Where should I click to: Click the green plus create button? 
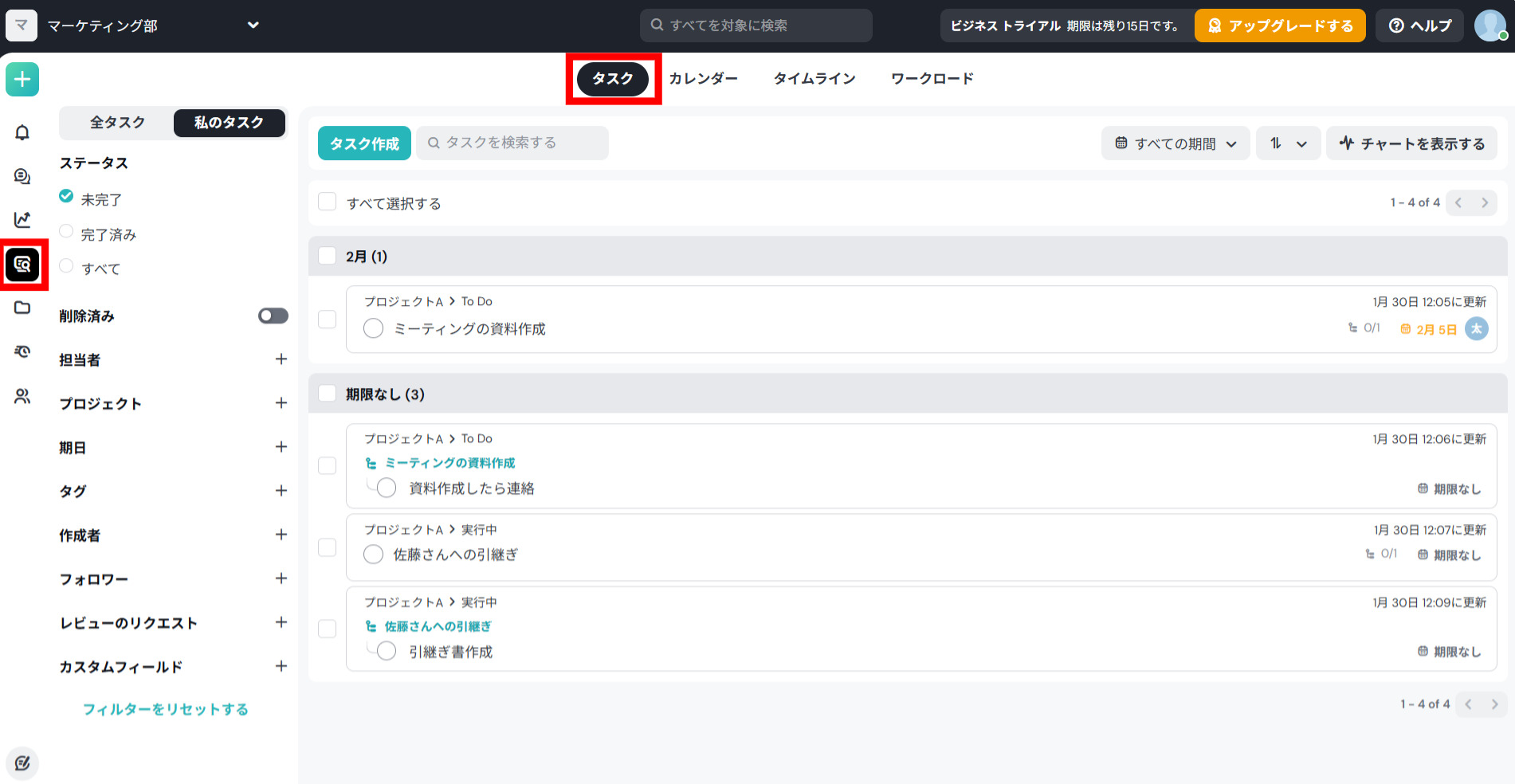(22, 80)
